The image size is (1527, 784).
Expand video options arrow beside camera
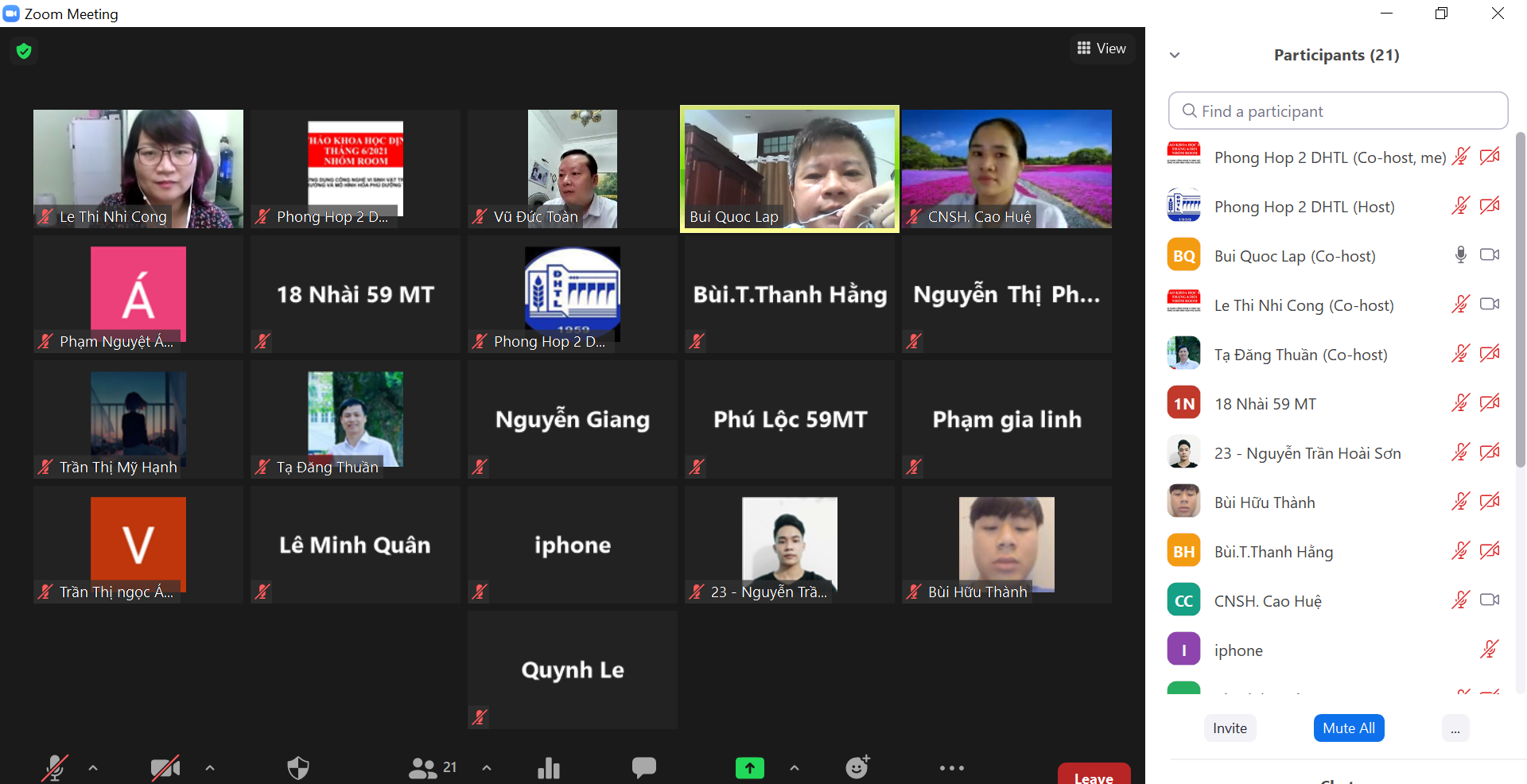210,767
